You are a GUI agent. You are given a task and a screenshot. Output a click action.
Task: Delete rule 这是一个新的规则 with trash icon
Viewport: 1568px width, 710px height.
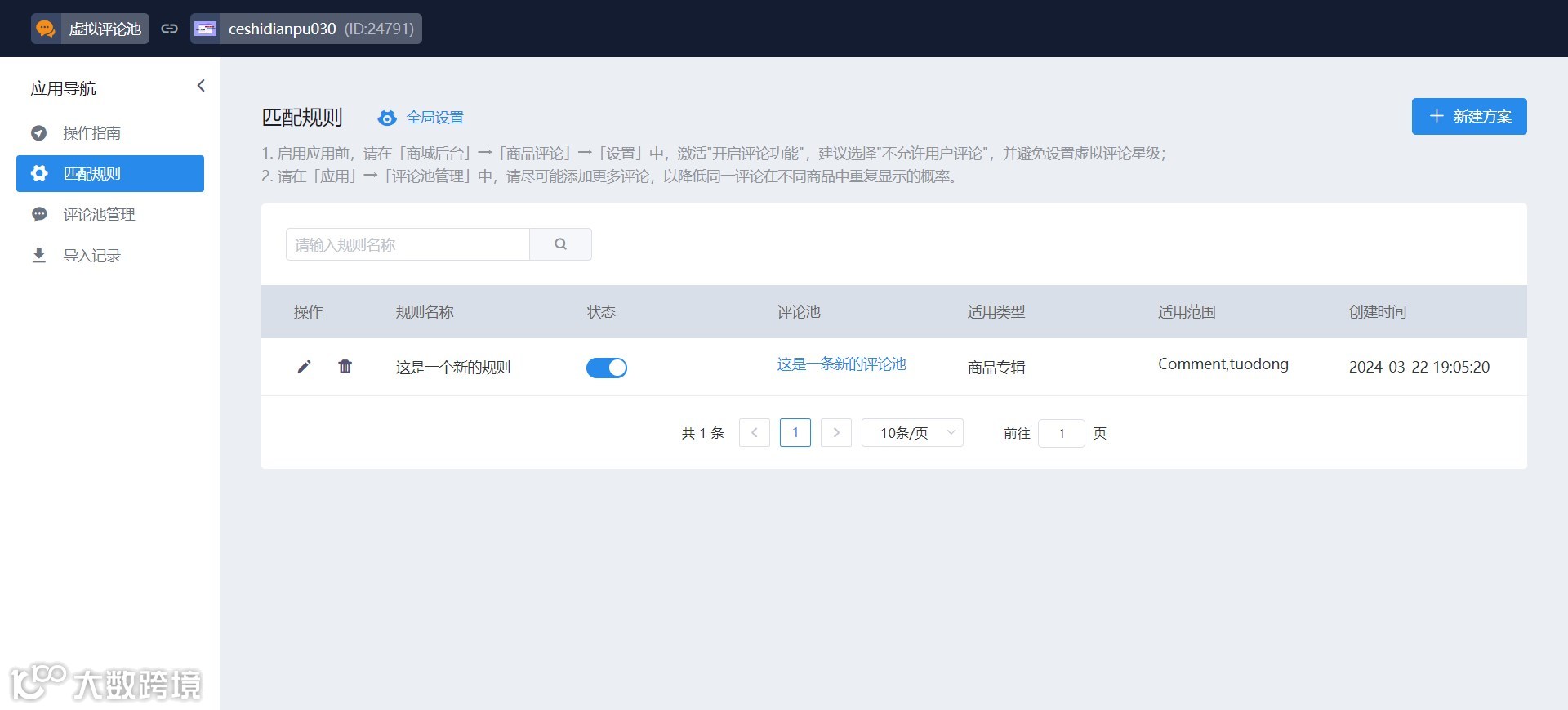pos(345,367)
